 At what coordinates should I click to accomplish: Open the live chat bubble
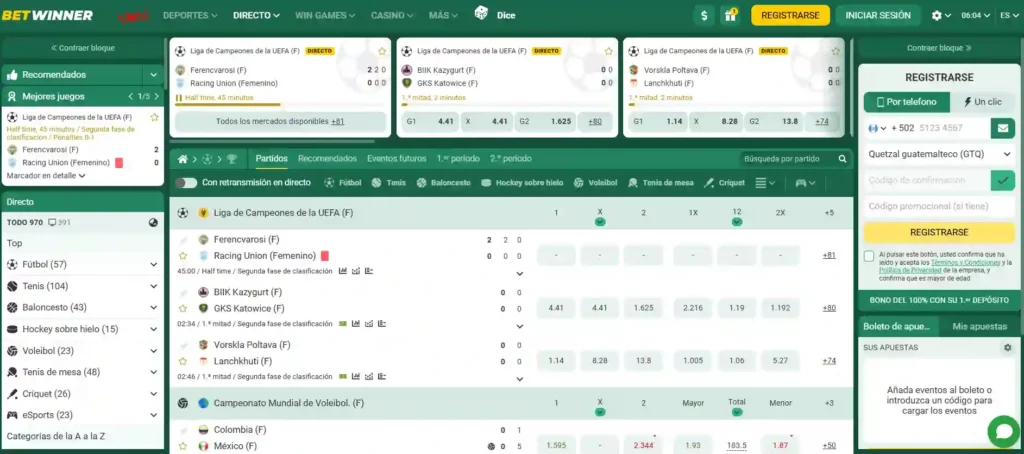pyautogui.click(x=1003, y=431)
